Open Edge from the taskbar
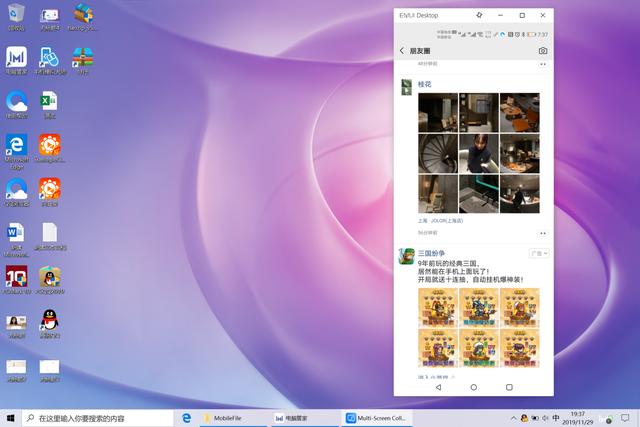The height and width of the screenshot is (427, 640). point(187,418)
